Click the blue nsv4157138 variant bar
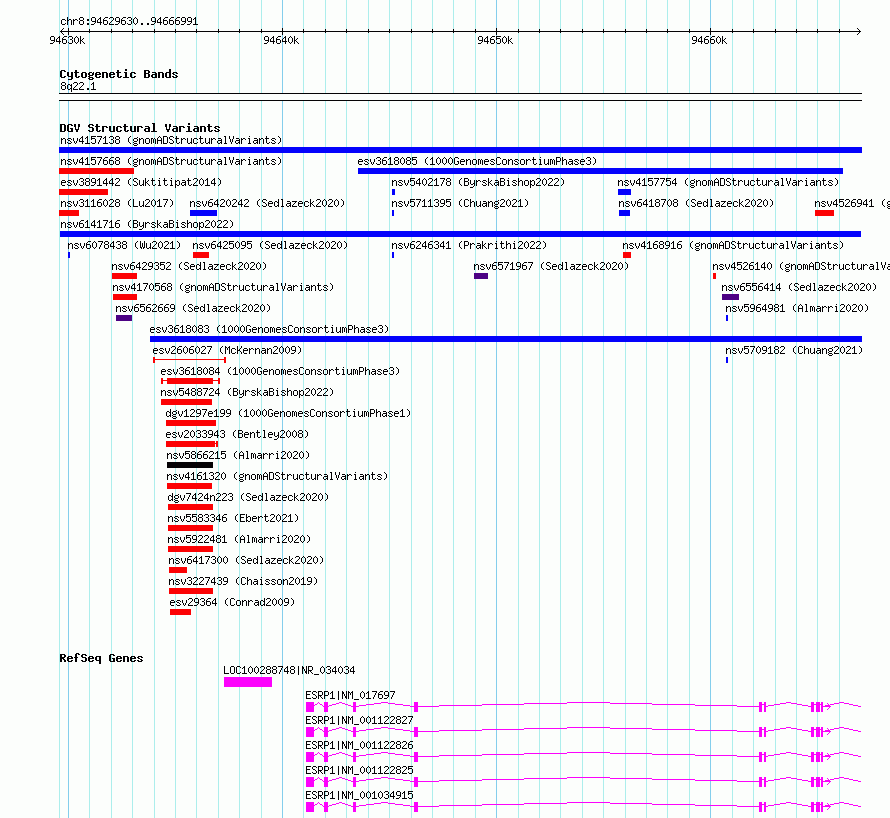Viewport: 890px width, 818px height. (x=460, y=150)
